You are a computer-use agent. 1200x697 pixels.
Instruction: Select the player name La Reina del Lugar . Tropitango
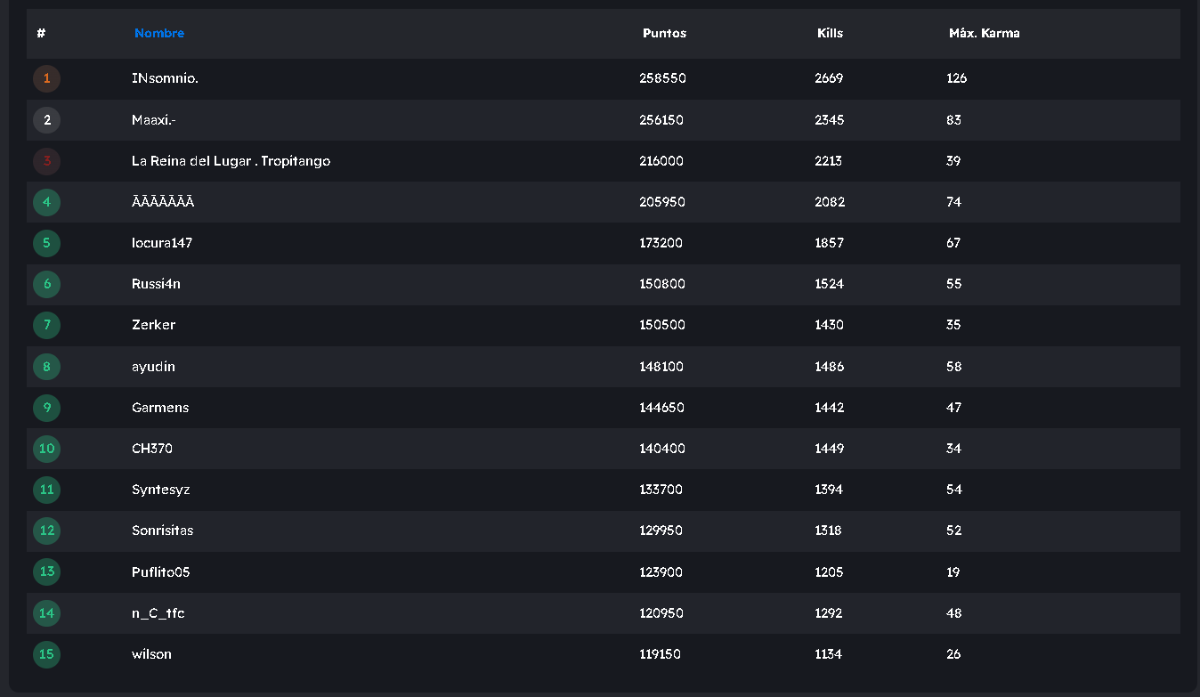231,161
